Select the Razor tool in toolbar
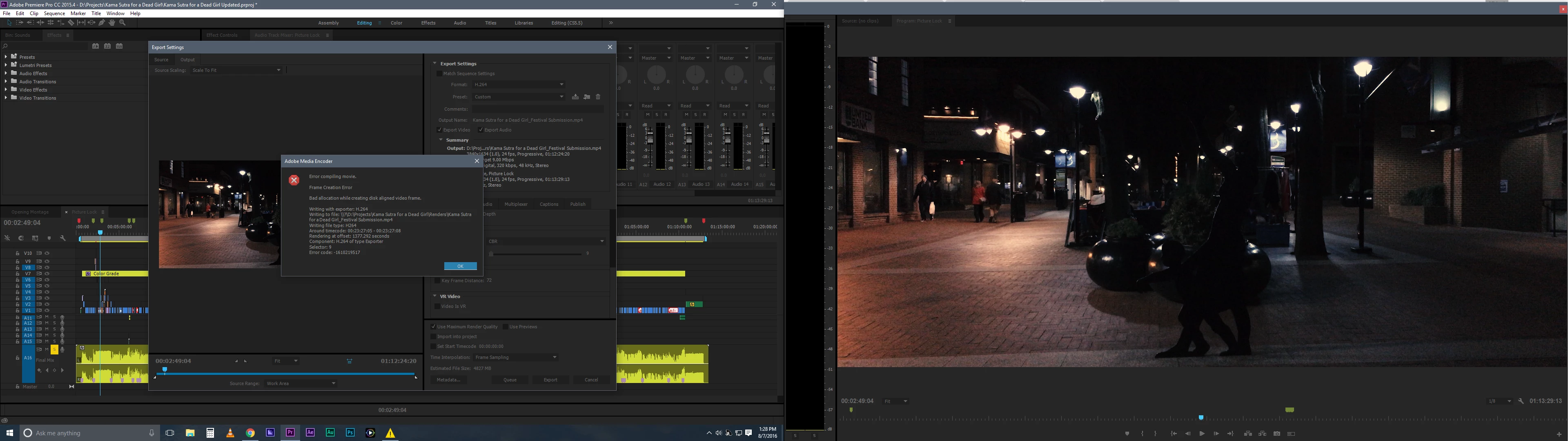This screenshot has height=441, width=1568. [x=71, y=22]
